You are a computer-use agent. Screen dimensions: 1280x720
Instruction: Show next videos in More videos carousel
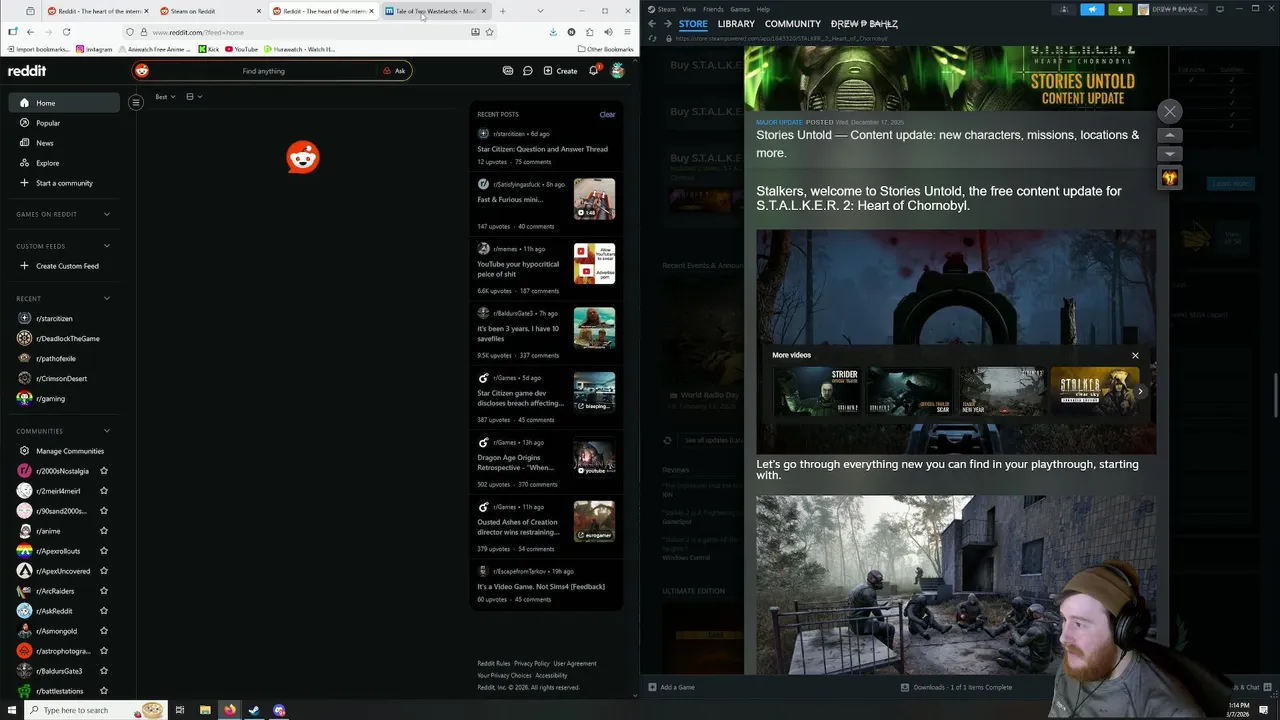(1140, 391)
